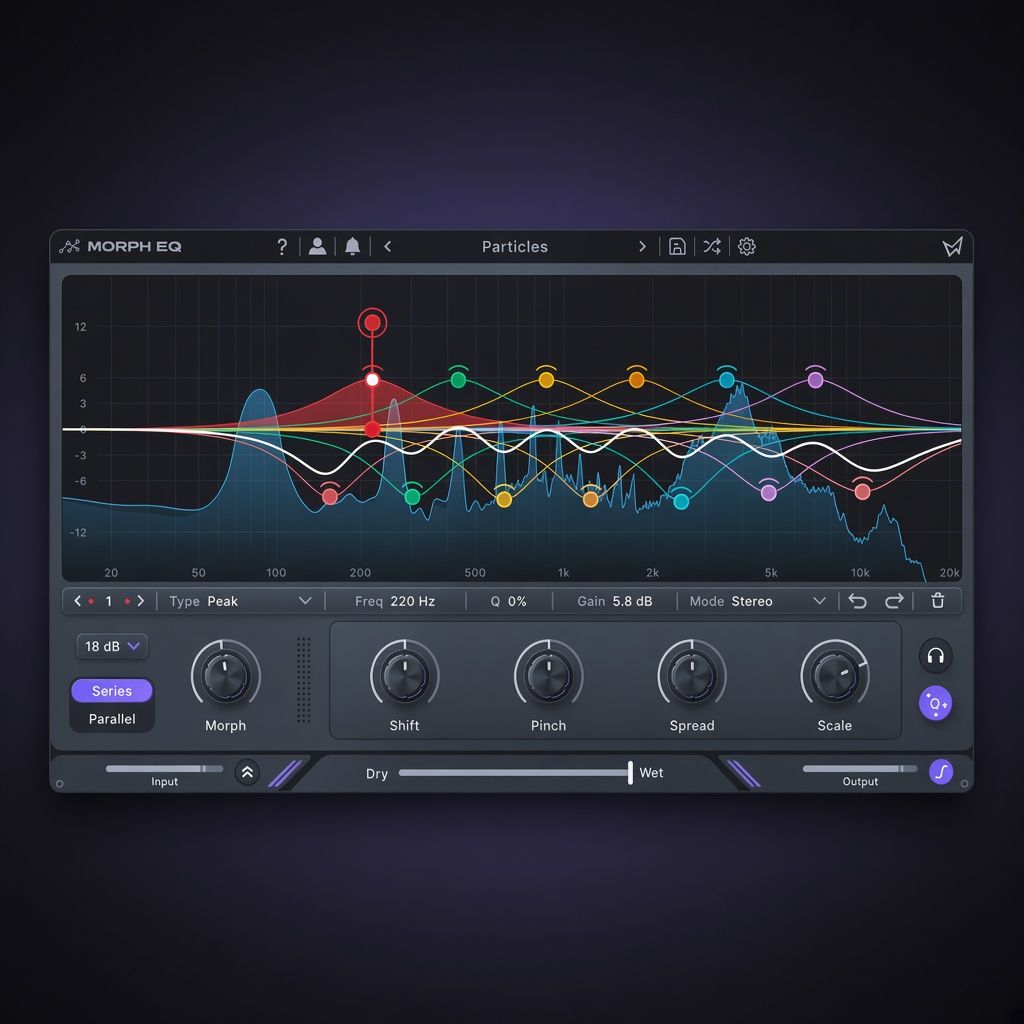
Task: Click the Morph knob
Action: pyautogui.click(x=225, y=676)
